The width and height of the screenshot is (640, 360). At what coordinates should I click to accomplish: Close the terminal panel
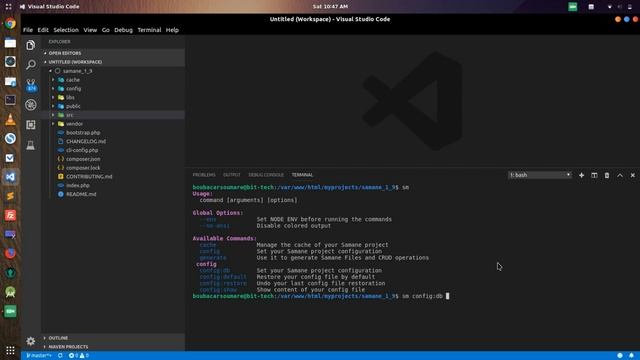pyautogui.click(x=633, y=175)
